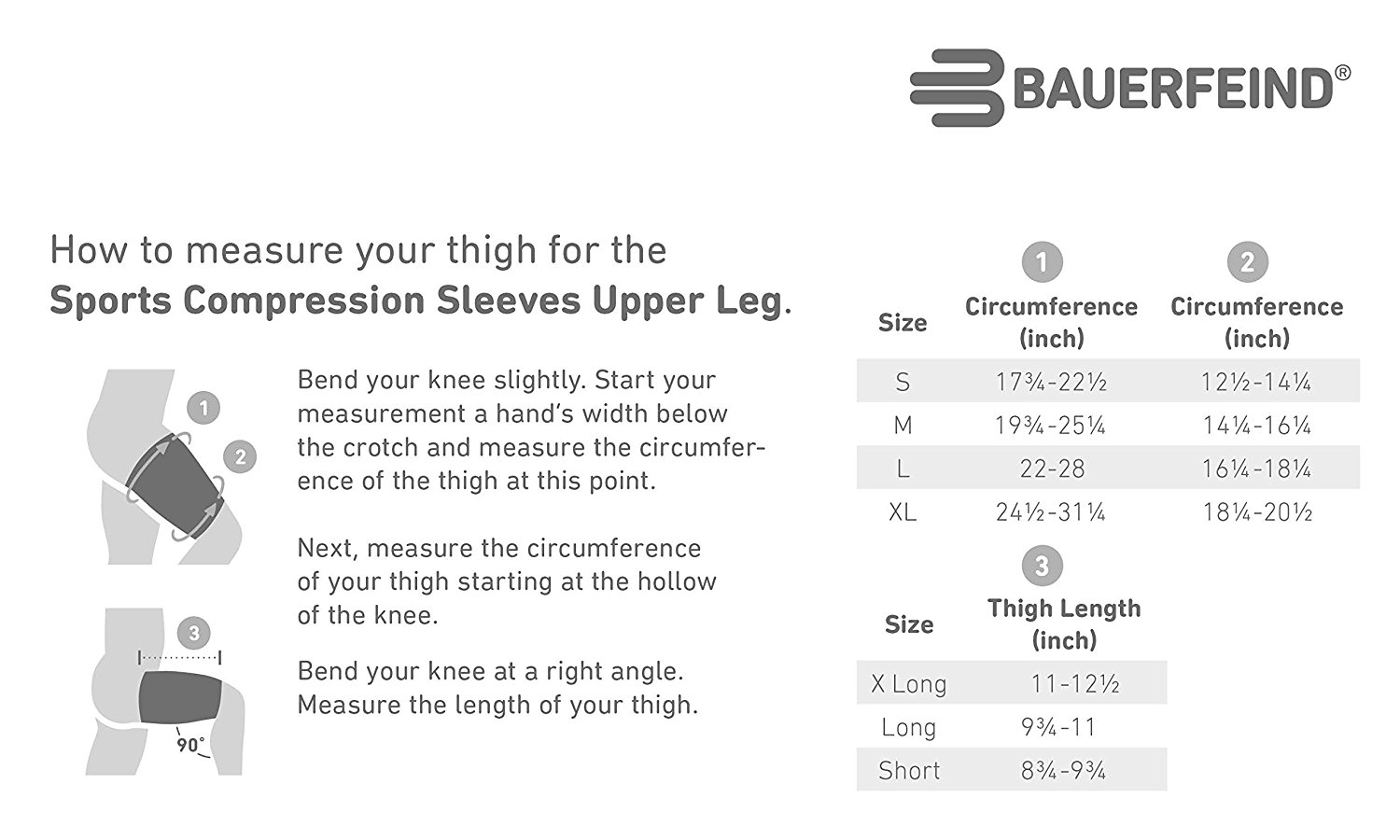Click the Thigh Length (inch) header

point(1064,624)
